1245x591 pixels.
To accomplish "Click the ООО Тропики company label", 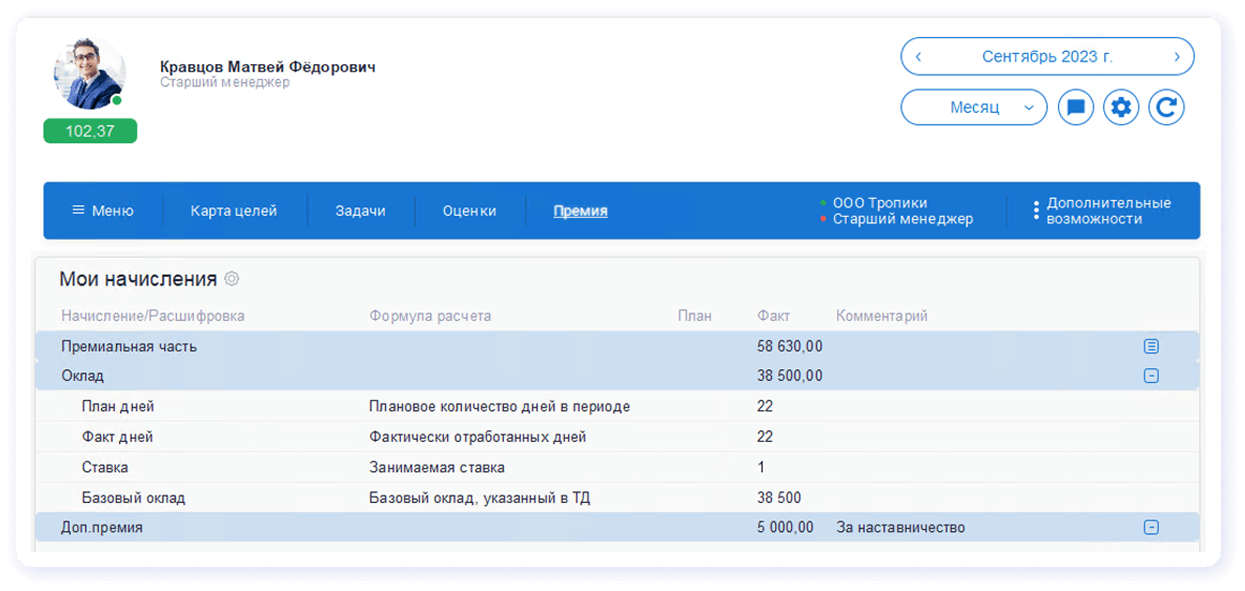I will pos(879,201).
